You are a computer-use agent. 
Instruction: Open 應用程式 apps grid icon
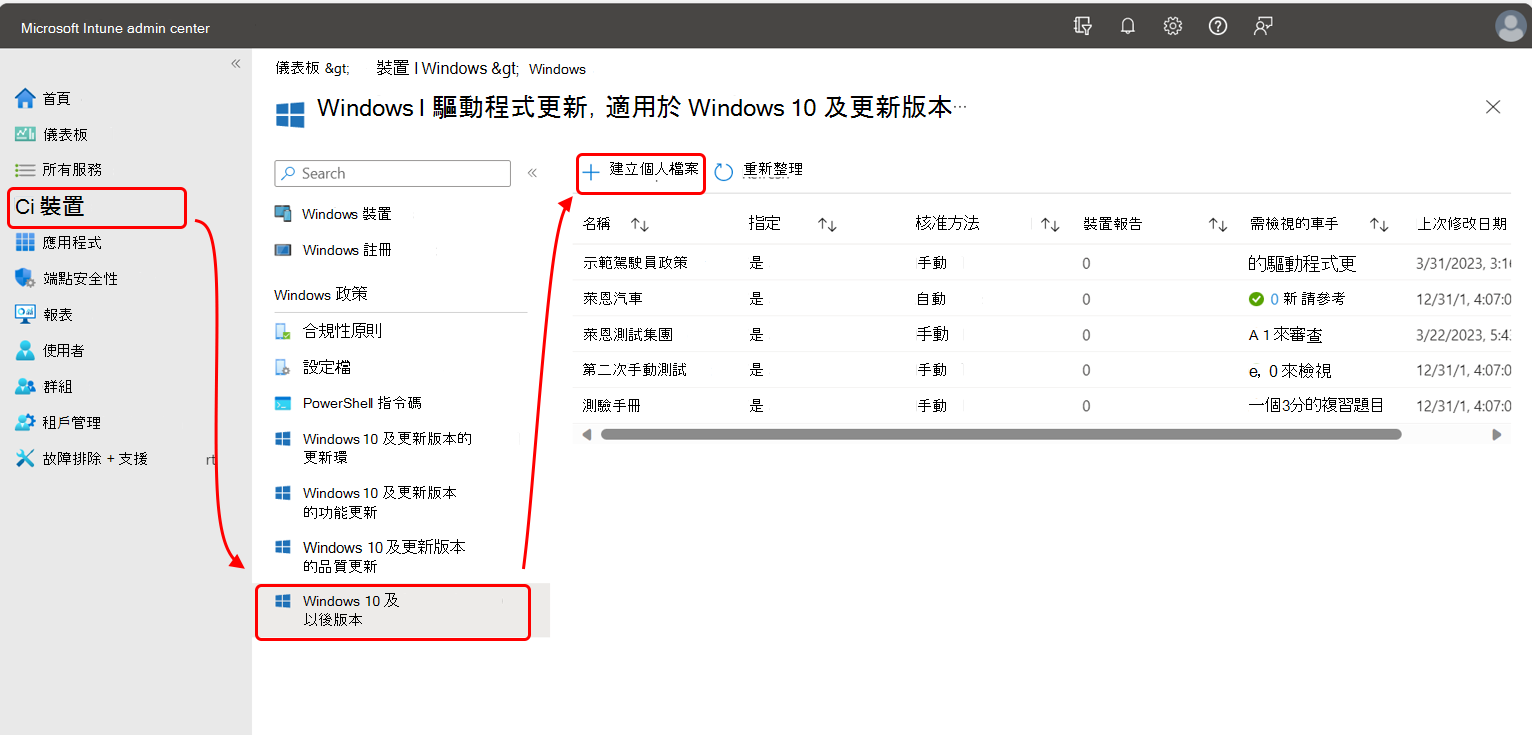(x=25, y=243)
